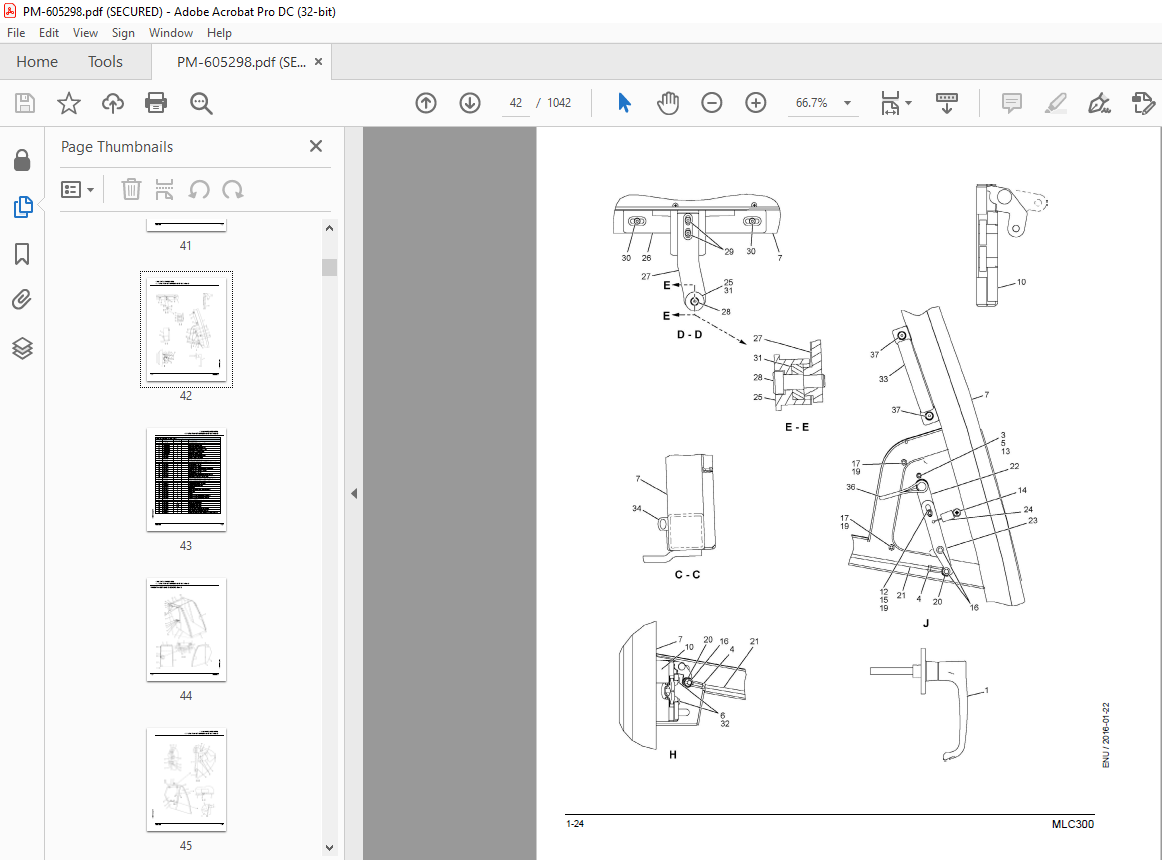Viewport: 1162px width, 860px height.
Task: Select page 44 thumbnail
Action: pyautogui.click(x=186, y=629)
